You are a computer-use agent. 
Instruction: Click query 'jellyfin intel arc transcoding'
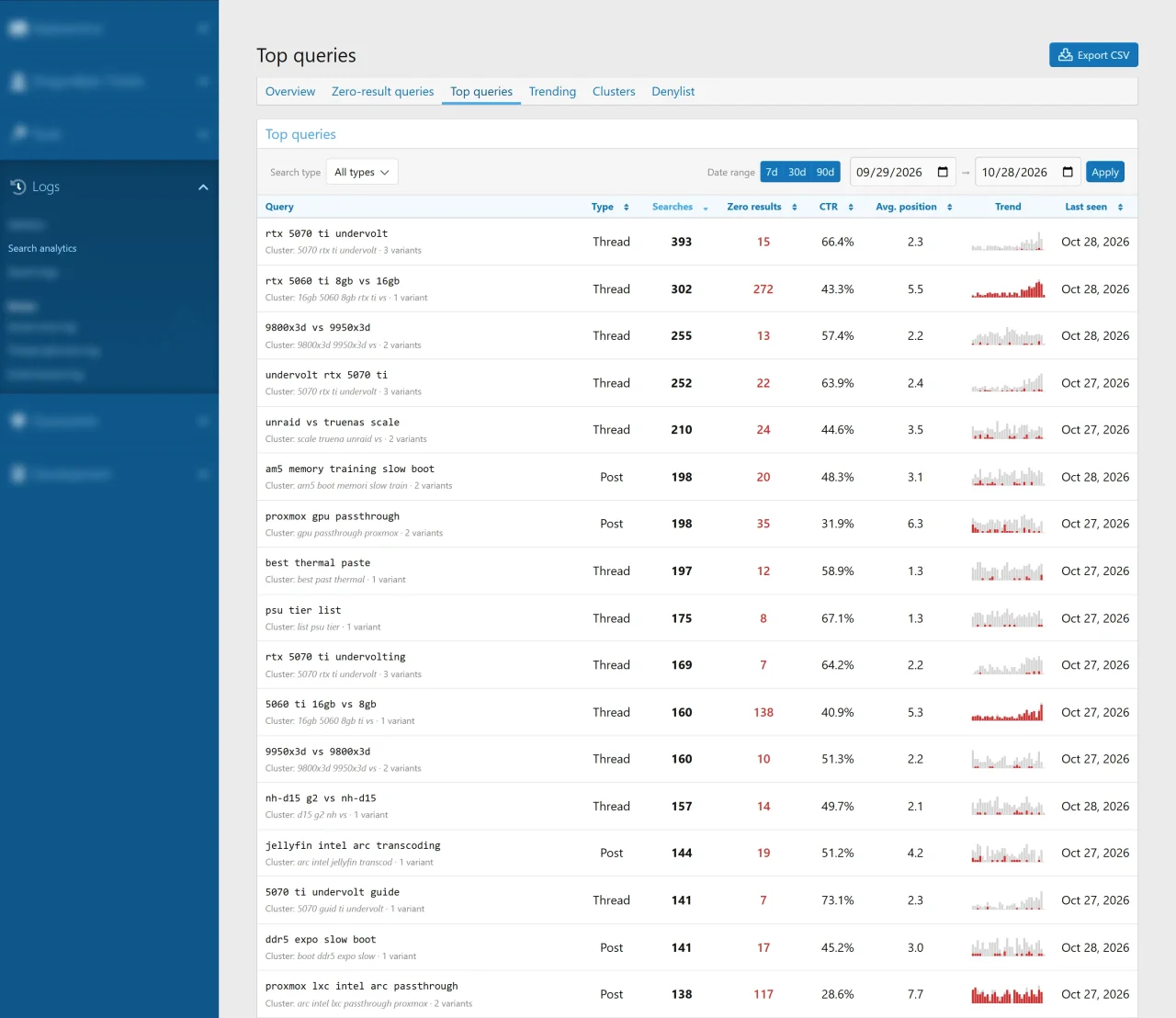point(353,845)
